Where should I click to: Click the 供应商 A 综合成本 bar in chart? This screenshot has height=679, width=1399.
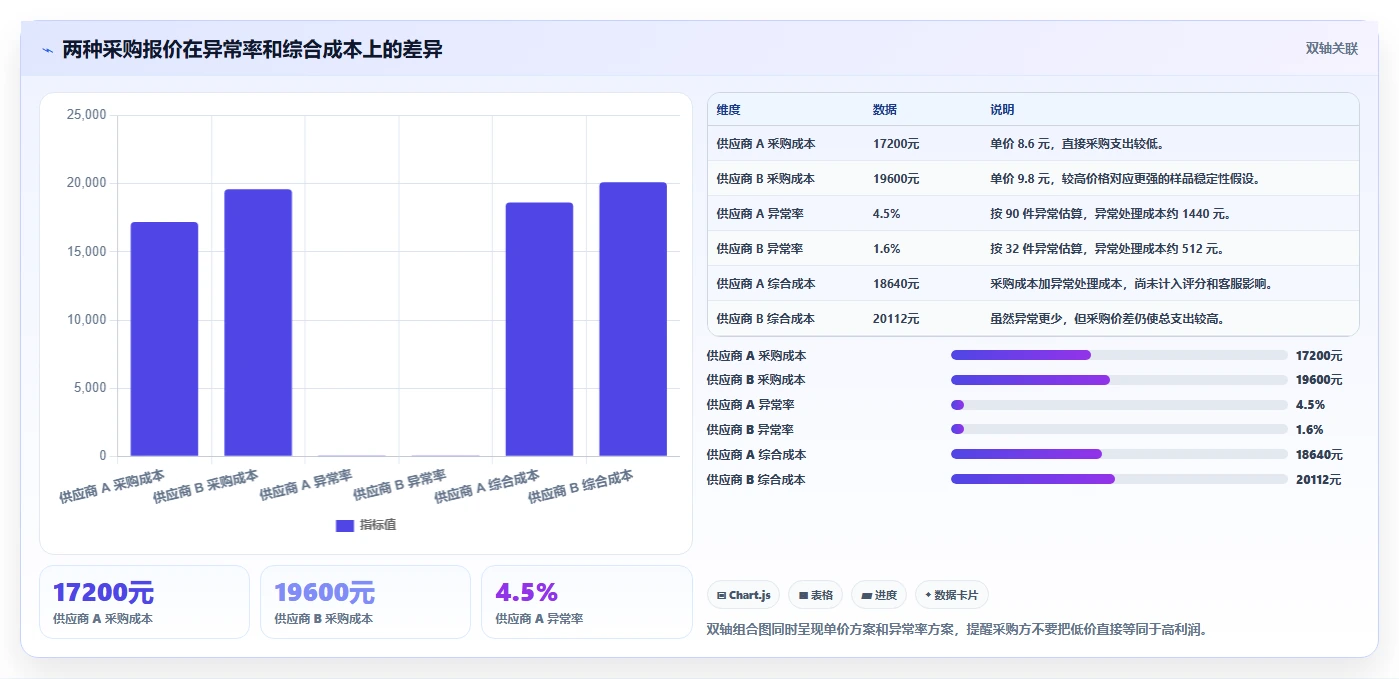tap(539, 329)
